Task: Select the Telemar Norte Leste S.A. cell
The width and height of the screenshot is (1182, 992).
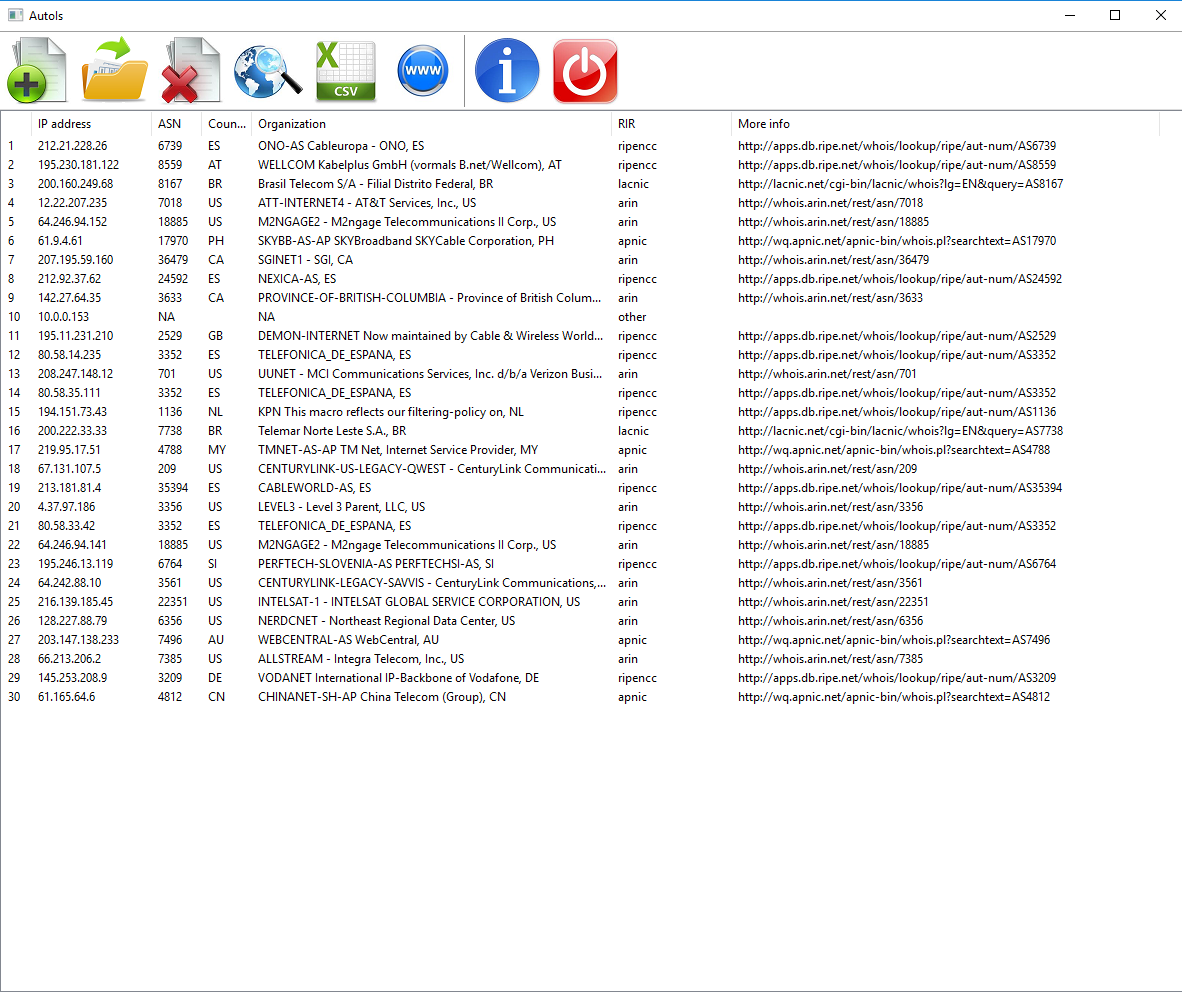Action: 332,430
